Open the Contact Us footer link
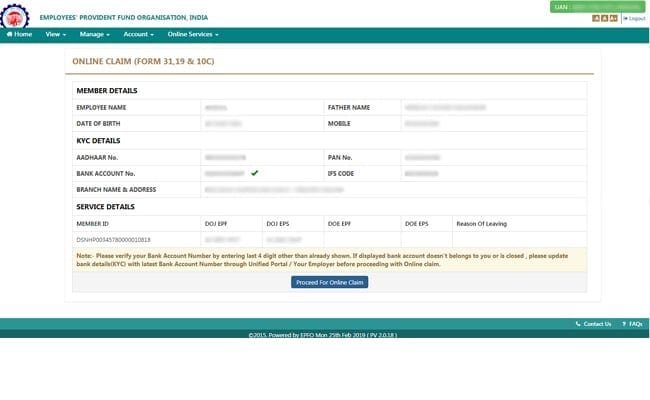The height and width of the screenshot is (400, 650). pyautogui.click(x=597, y=324)
